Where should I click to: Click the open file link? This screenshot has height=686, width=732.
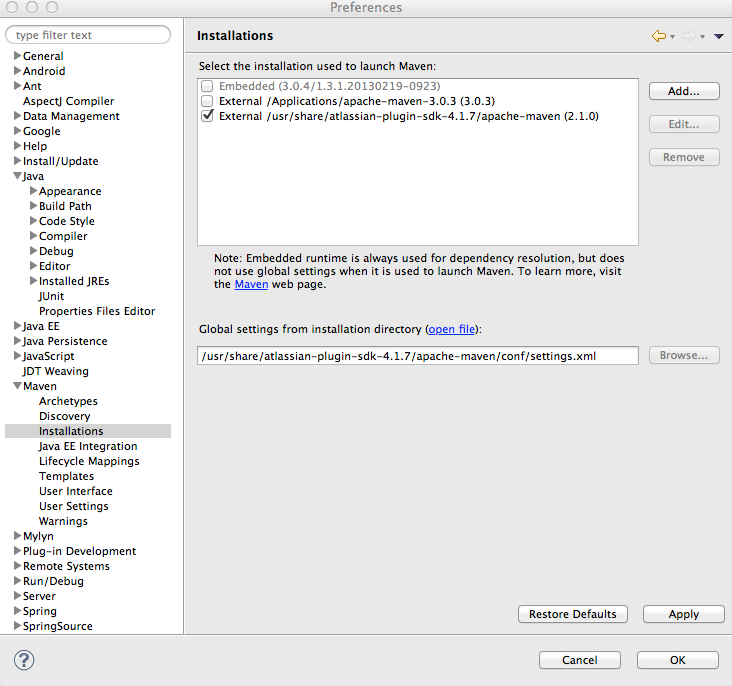coord(451,329)
